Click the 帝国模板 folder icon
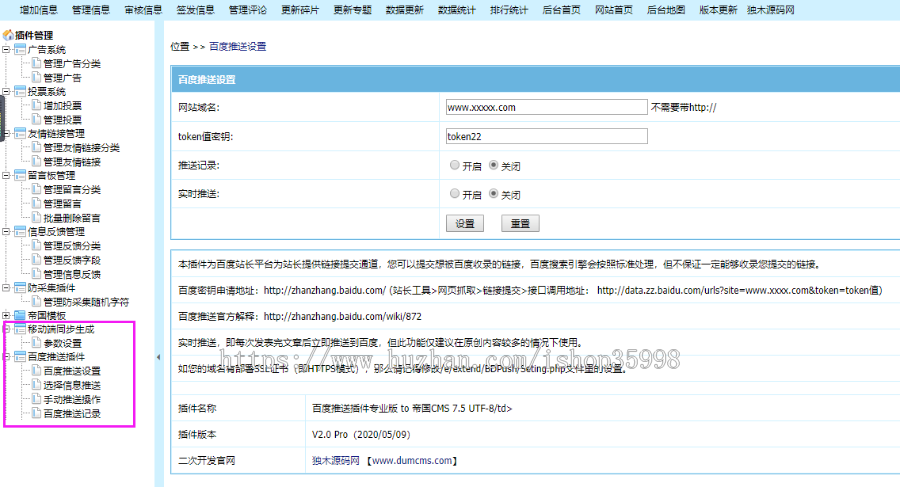This screenshot has width=900, height=487. point(20,315)
